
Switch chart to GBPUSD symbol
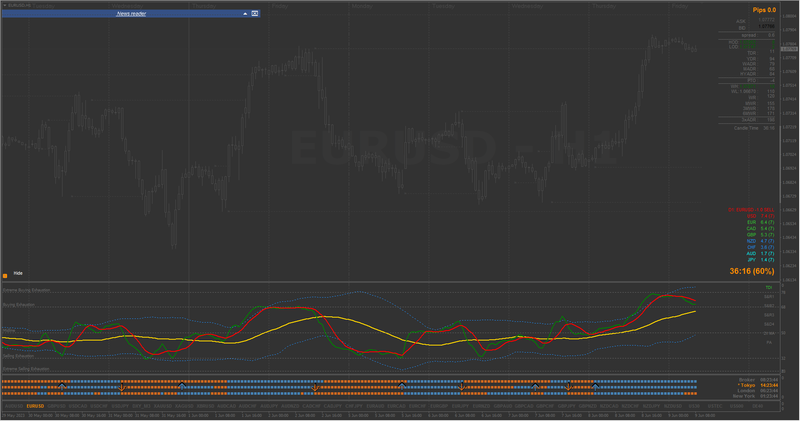57,406
